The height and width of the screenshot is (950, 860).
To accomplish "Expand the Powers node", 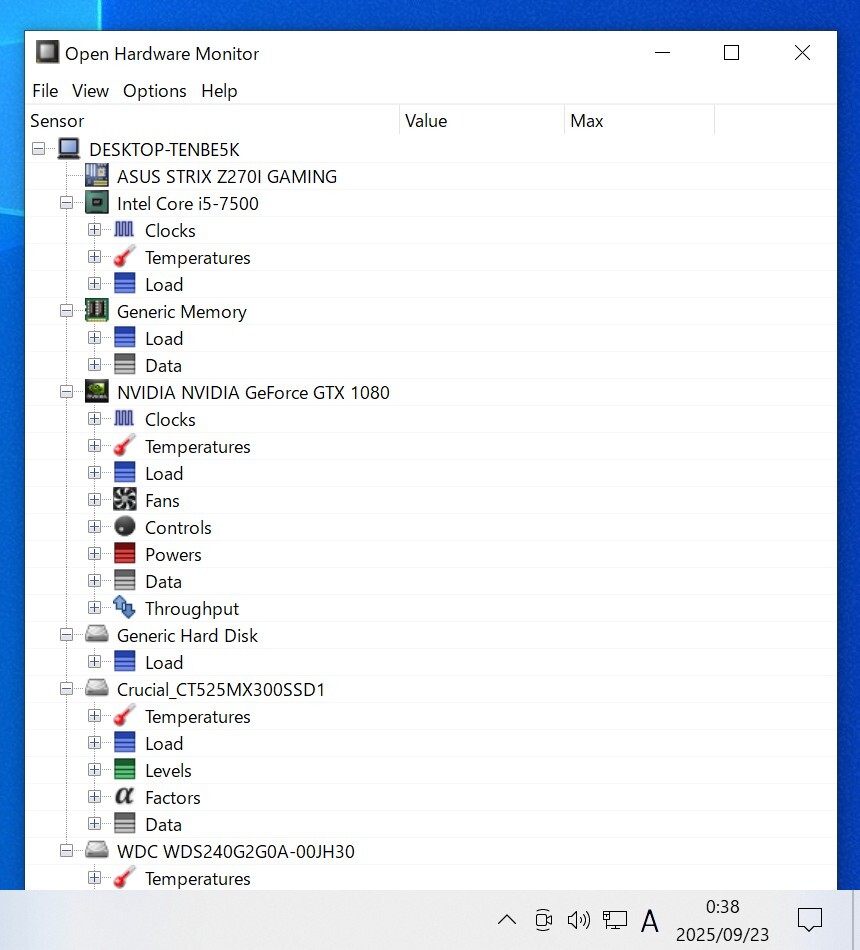I will coord(94,554).
